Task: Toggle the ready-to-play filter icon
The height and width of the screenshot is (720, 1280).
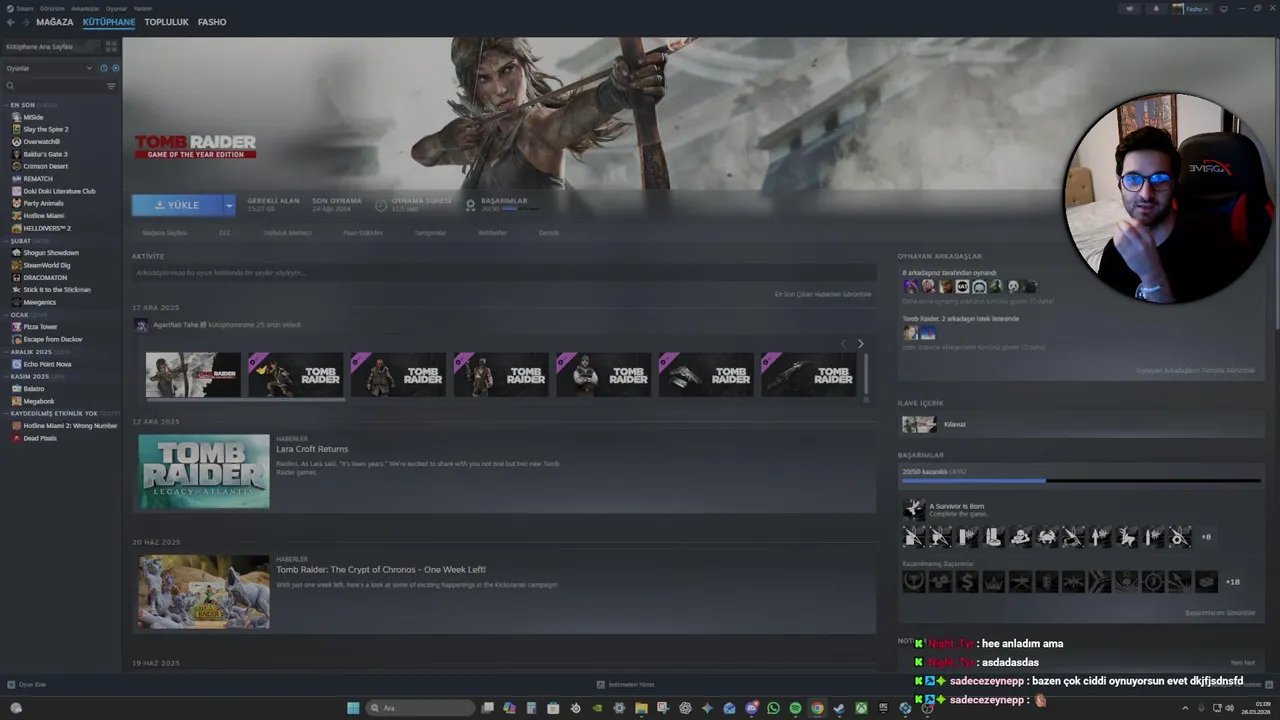Action: [x=115, y=68]
